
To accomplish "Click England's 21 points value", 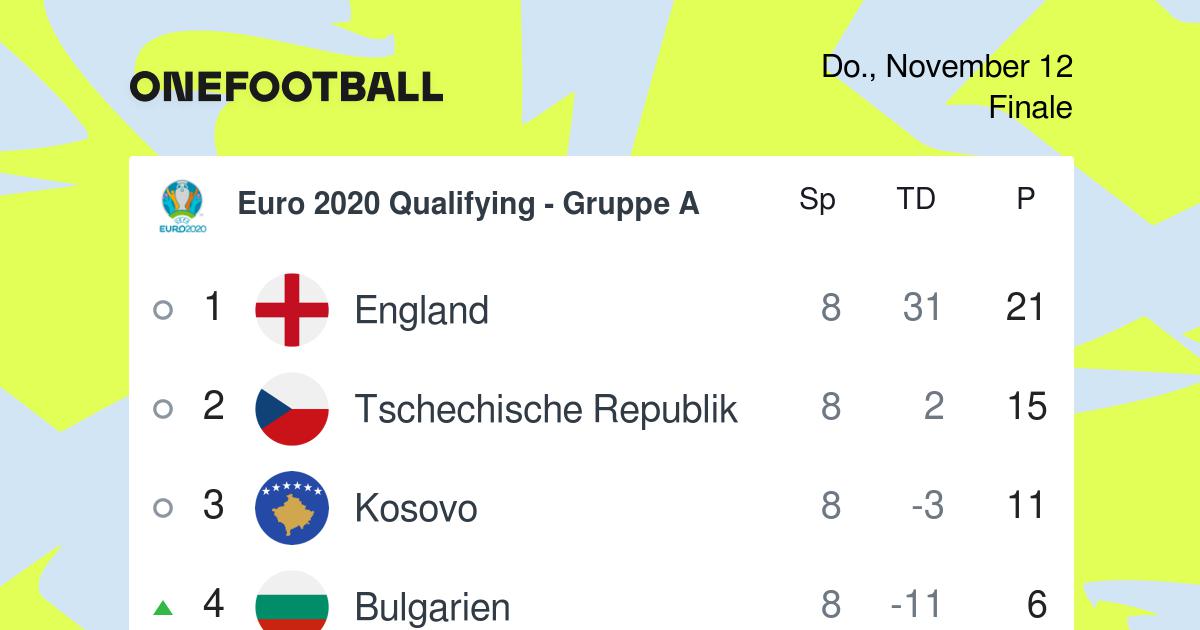I will click(x=1026, y=308).
